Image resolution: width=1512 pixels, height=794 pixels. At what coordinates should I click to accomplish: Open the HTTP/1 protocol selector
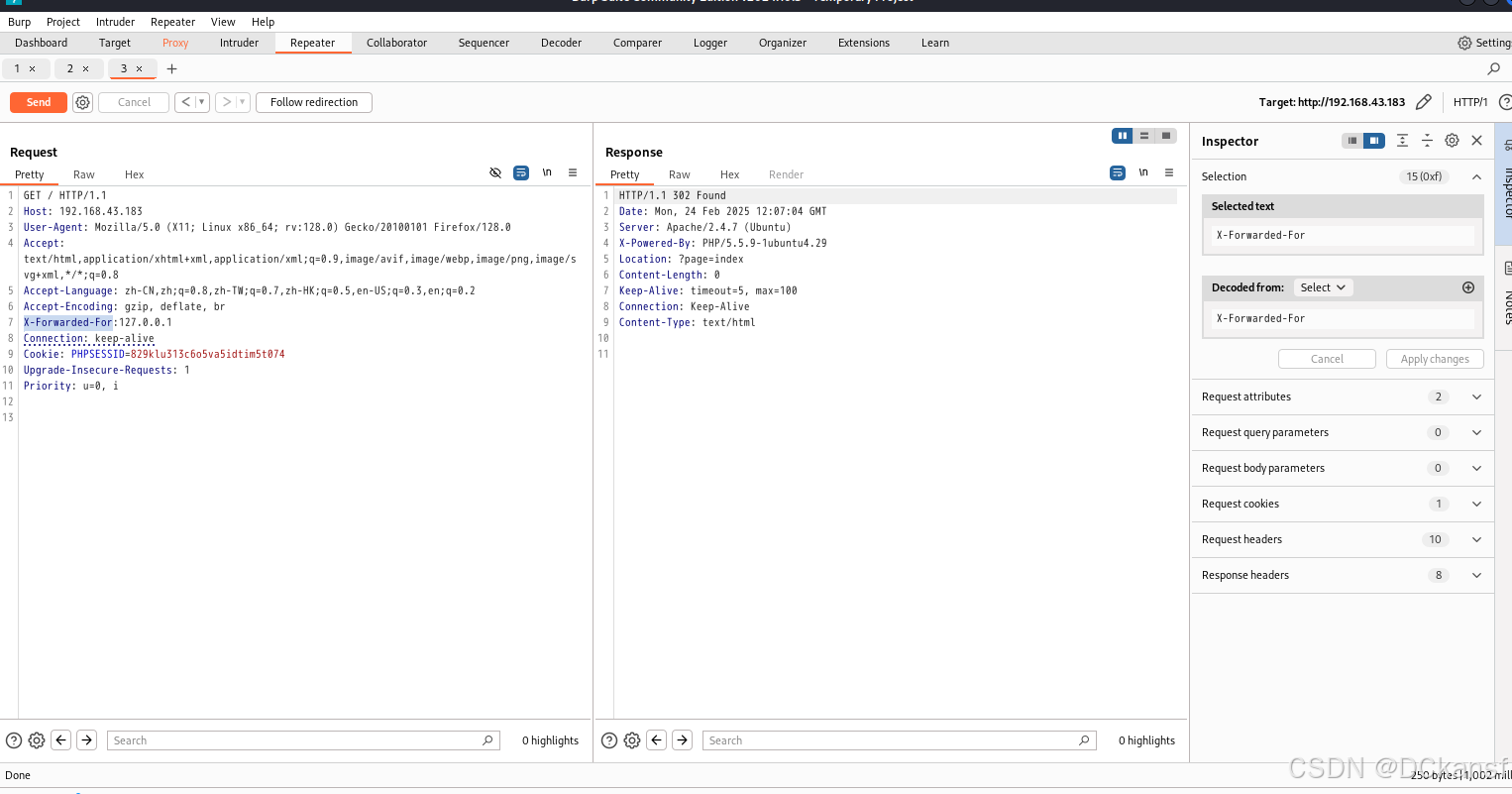[1470, 102]
